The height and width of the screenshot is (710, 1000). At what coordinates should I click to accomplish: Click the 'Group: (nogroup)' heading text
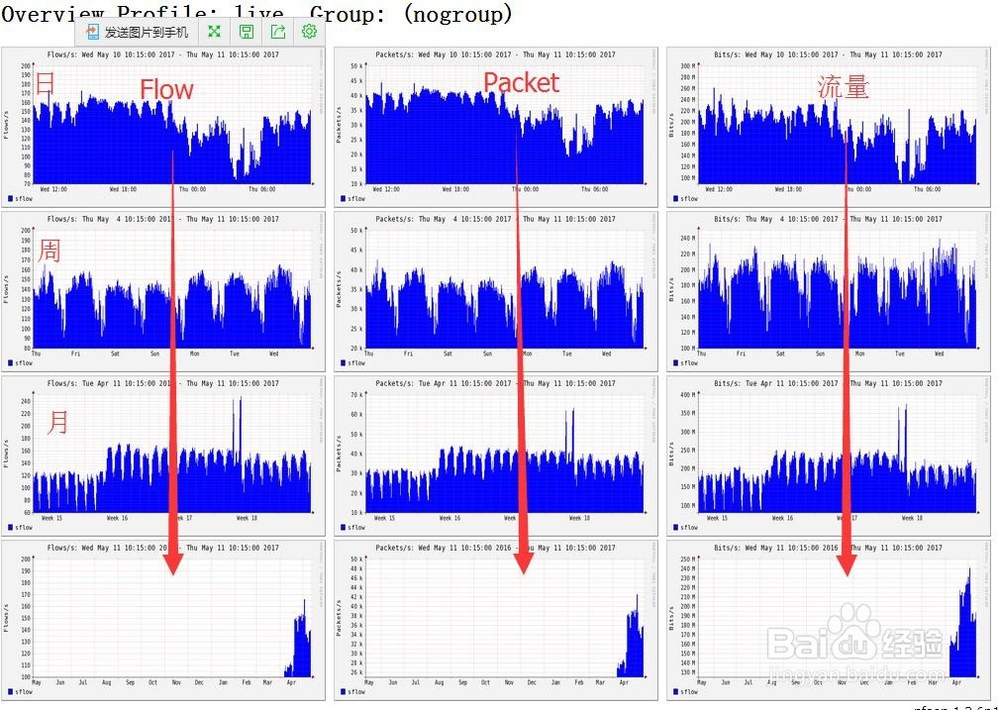[x=411, y=13]
